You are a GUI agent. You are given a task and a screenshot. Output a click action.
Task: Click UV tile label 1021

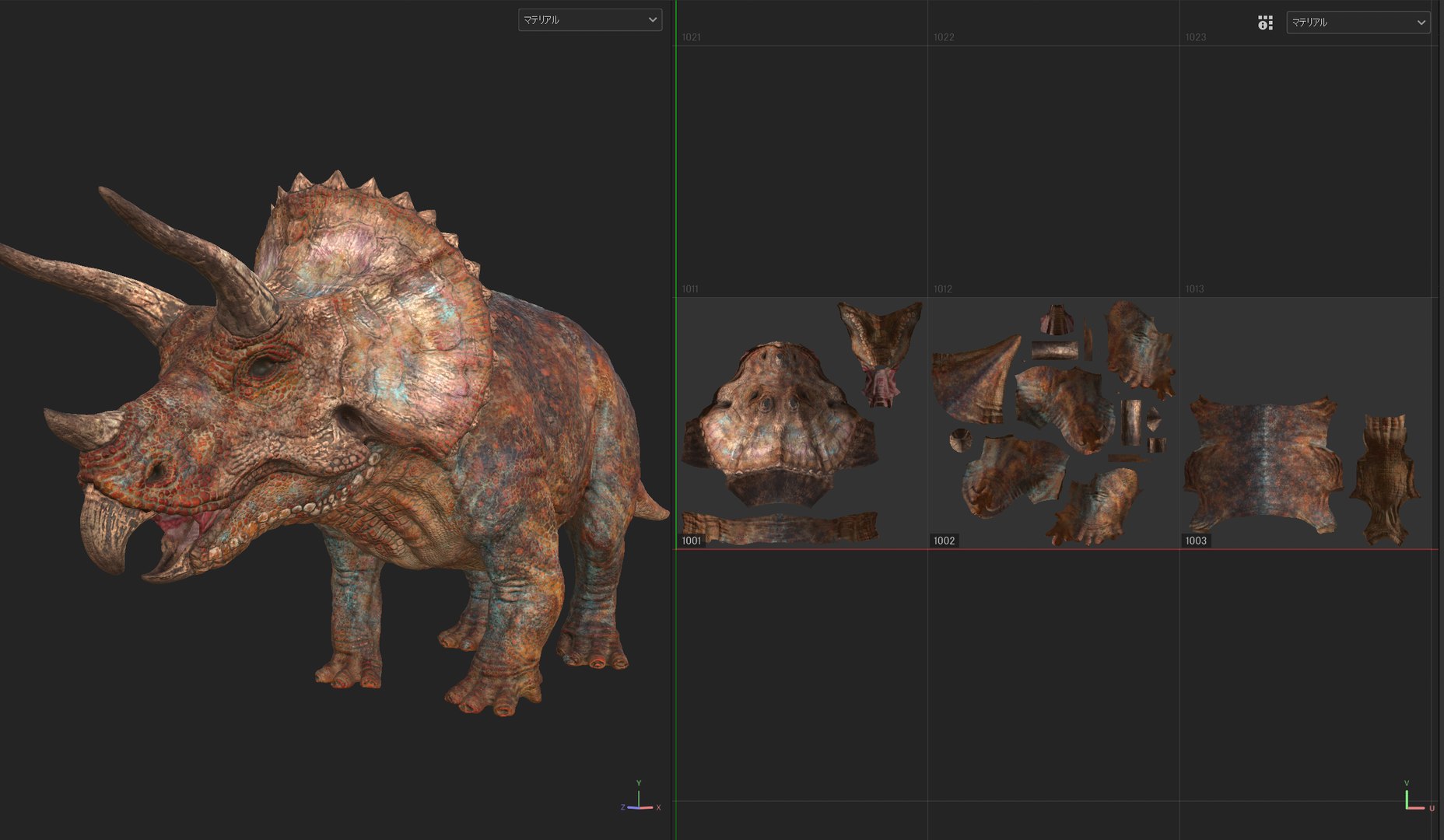[x=691, y=37]
